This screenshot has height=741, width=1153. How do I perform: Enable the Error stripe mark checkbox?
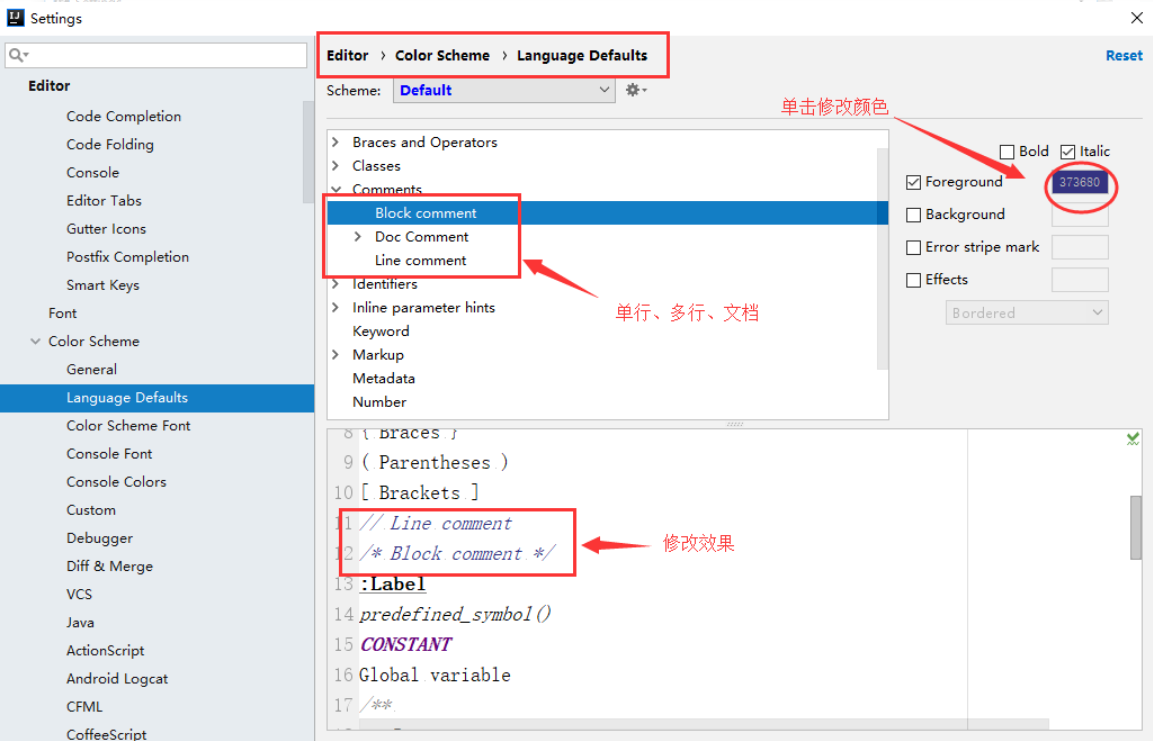(x=913, y=248)
